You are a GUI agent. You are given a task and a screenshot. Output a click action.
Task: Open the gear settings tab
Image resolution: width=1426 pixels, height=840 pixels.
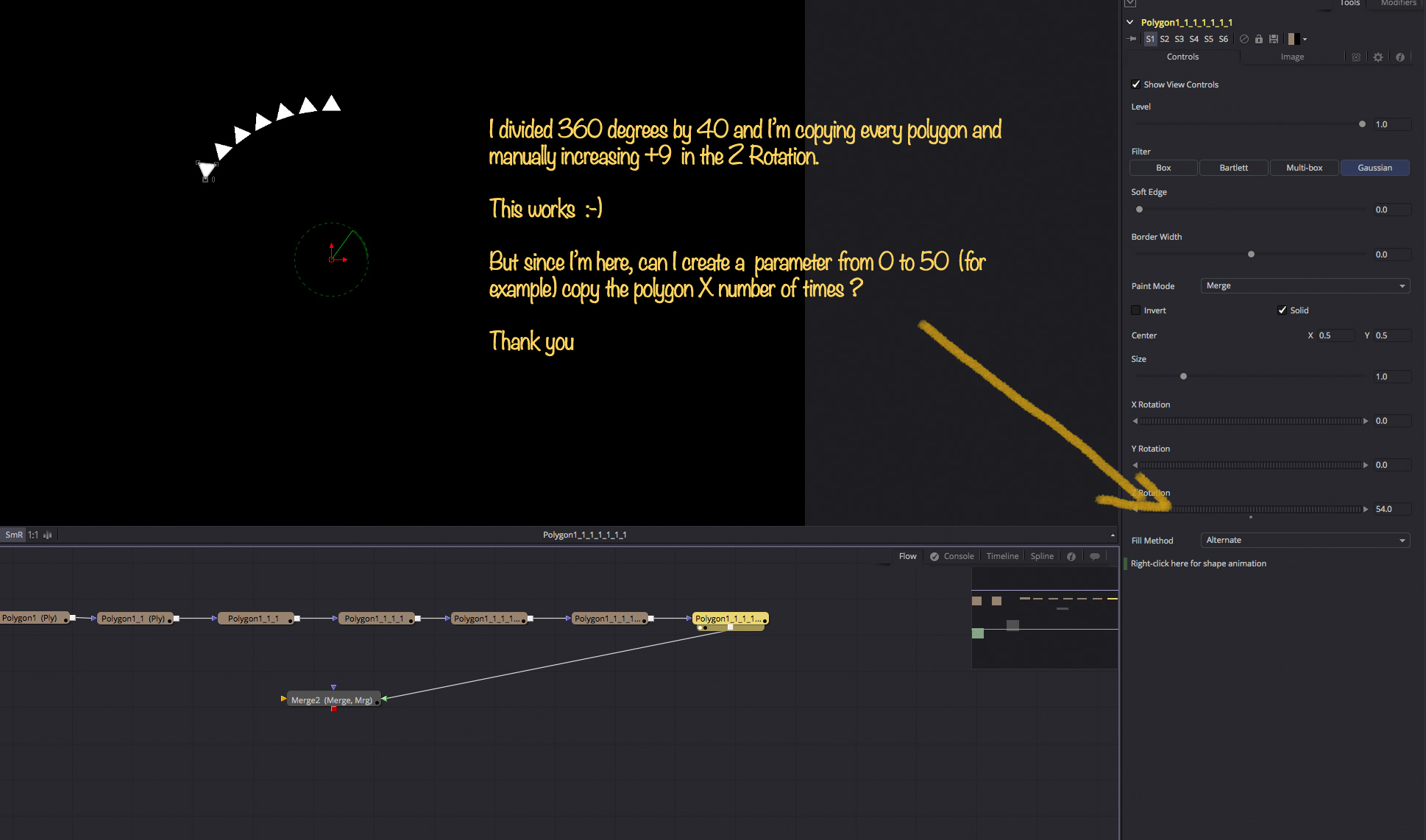pyautogui.click(x=1378, y=57)
